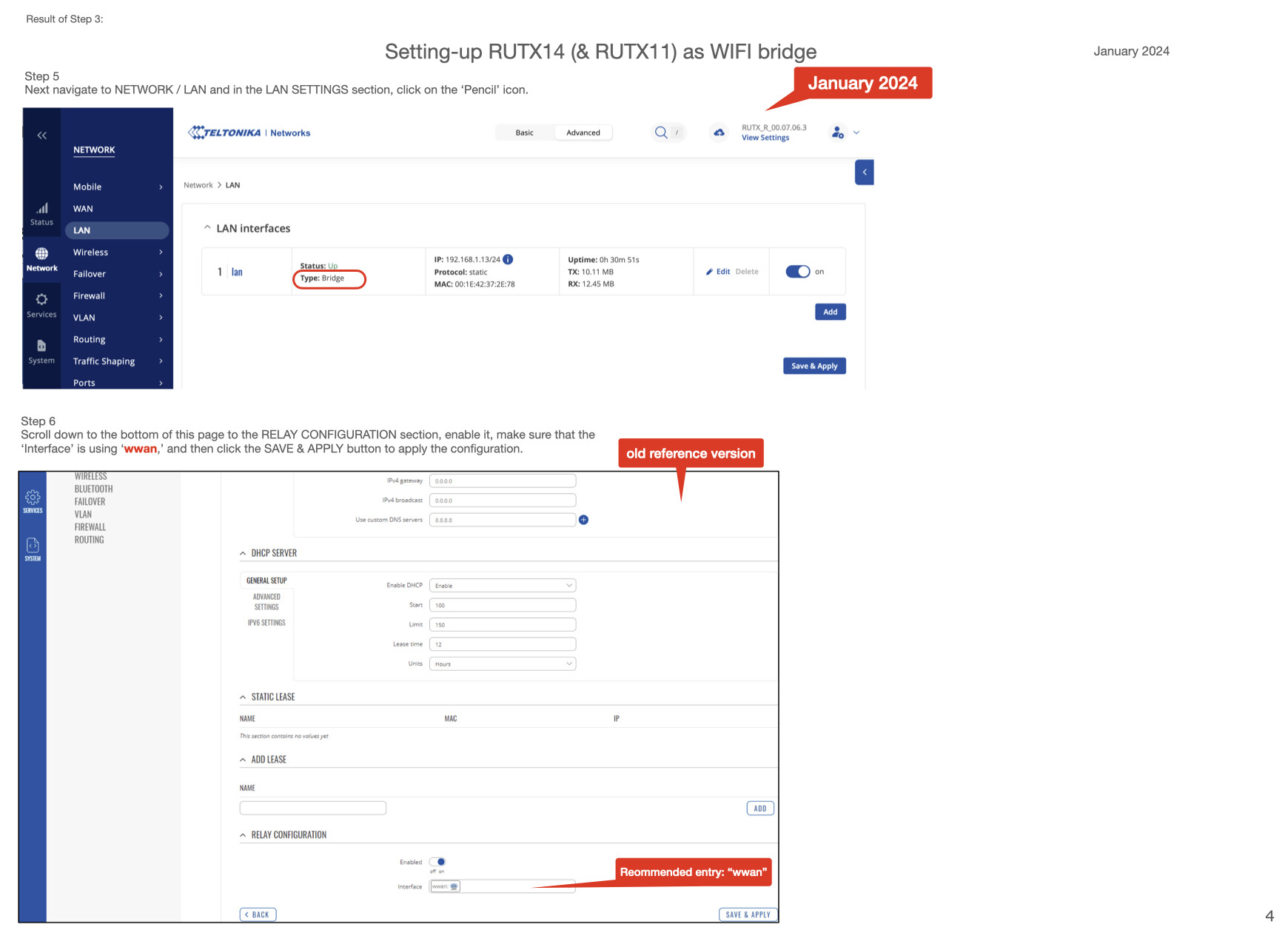This screenshot has width=1288, height=933.
Task: Click the plus icon beside DNS servers
Action: tap(583, 520)
